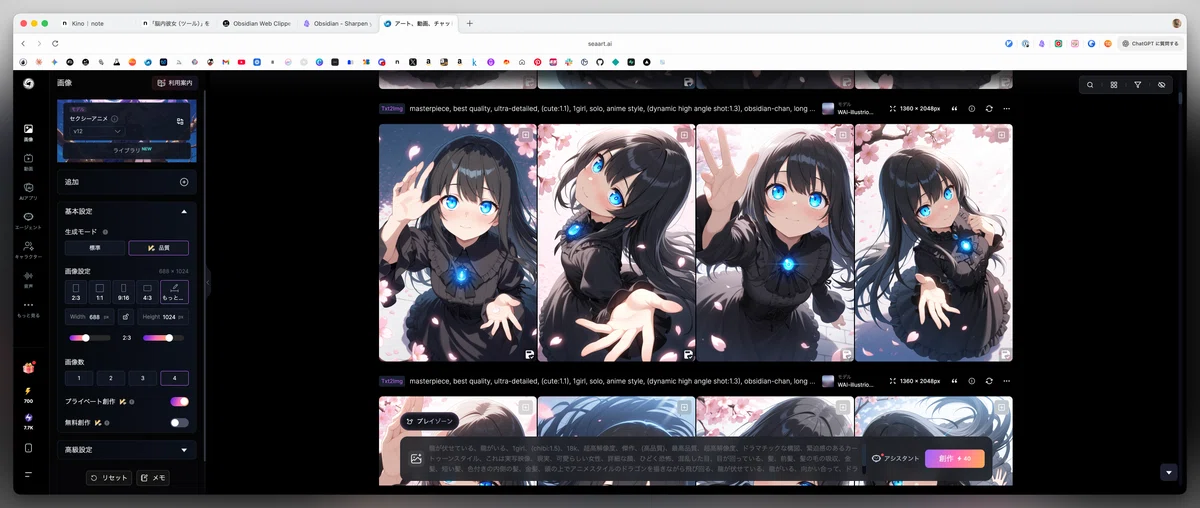Choose the 1:1 aspect ratio
This screenshot has height=508, width=1200.
pos(100,292)
